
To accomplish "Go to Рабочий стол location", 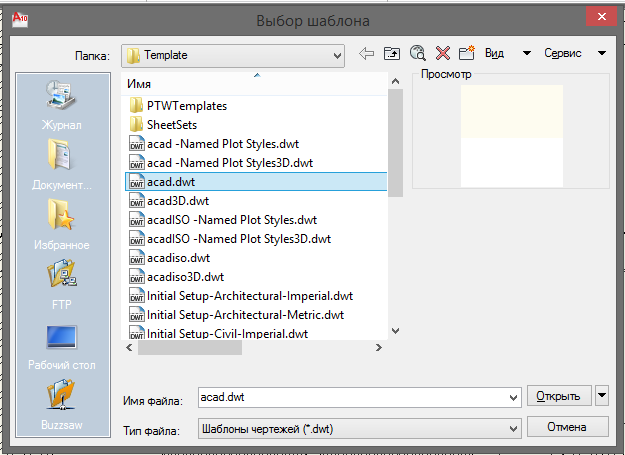I will (61, 347).
